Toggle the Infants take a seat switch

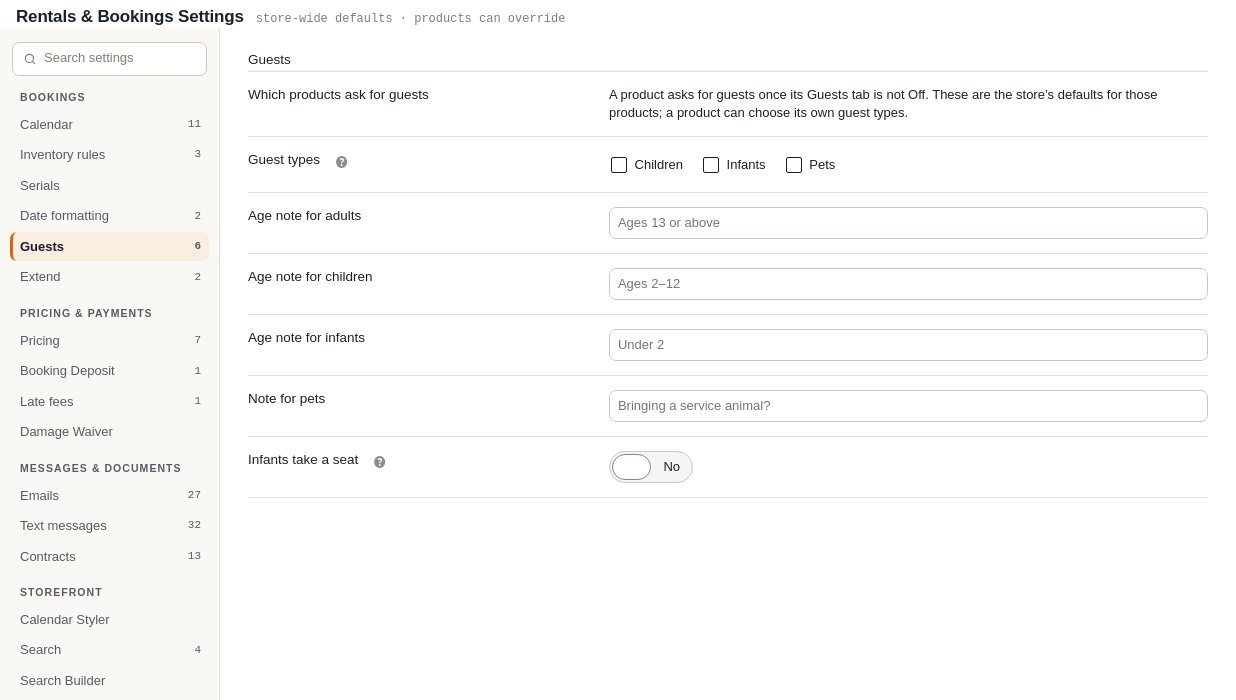click(x=651, y=467)
